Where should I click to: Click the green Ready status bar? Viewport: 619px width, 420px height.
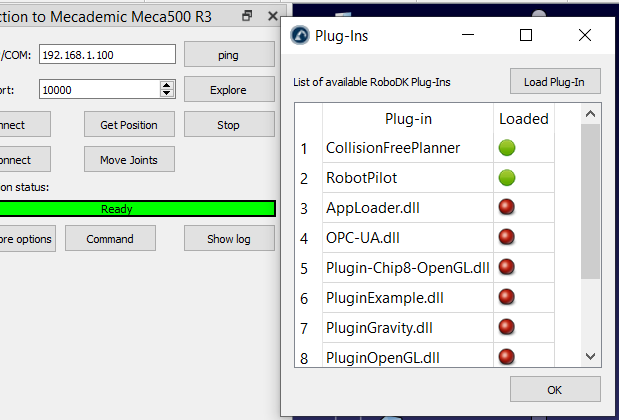tap(137, 209)
